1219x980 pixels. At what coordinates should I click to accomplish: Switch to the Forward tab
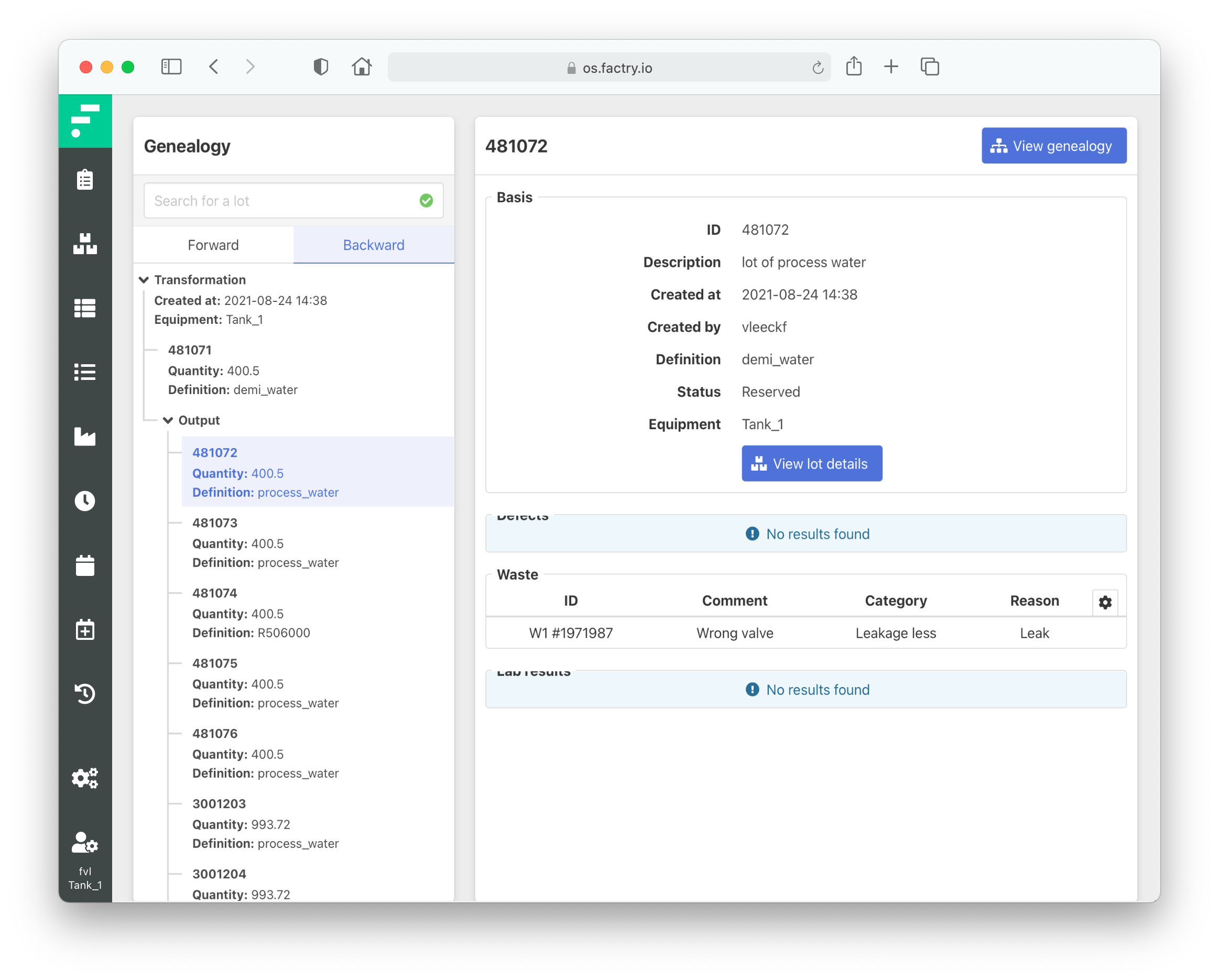tap(213, 245)
